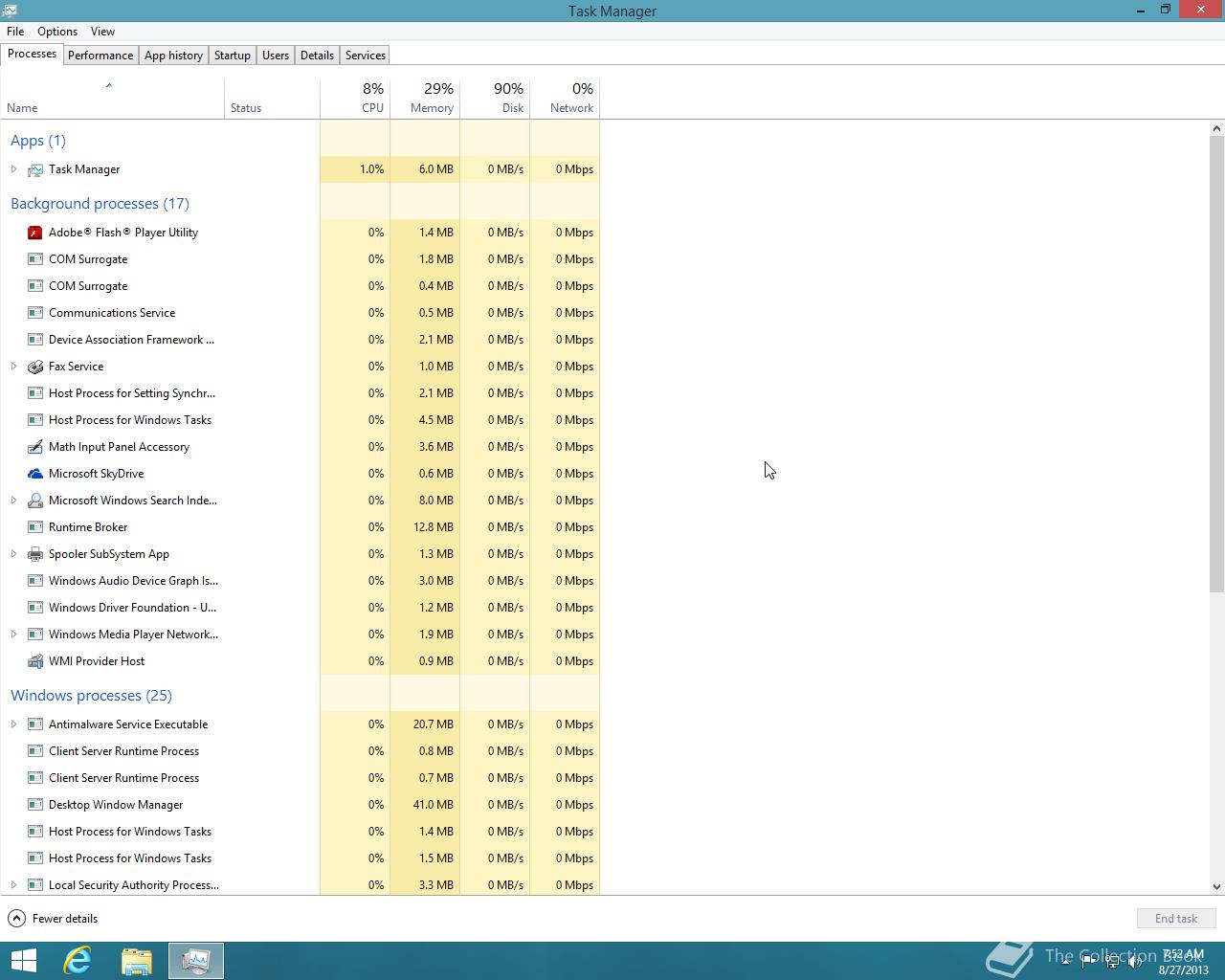This screenshot has height=980, width=1225.
Task: Expand the Spooler SubSystem App row
Action: pos(13,554)
